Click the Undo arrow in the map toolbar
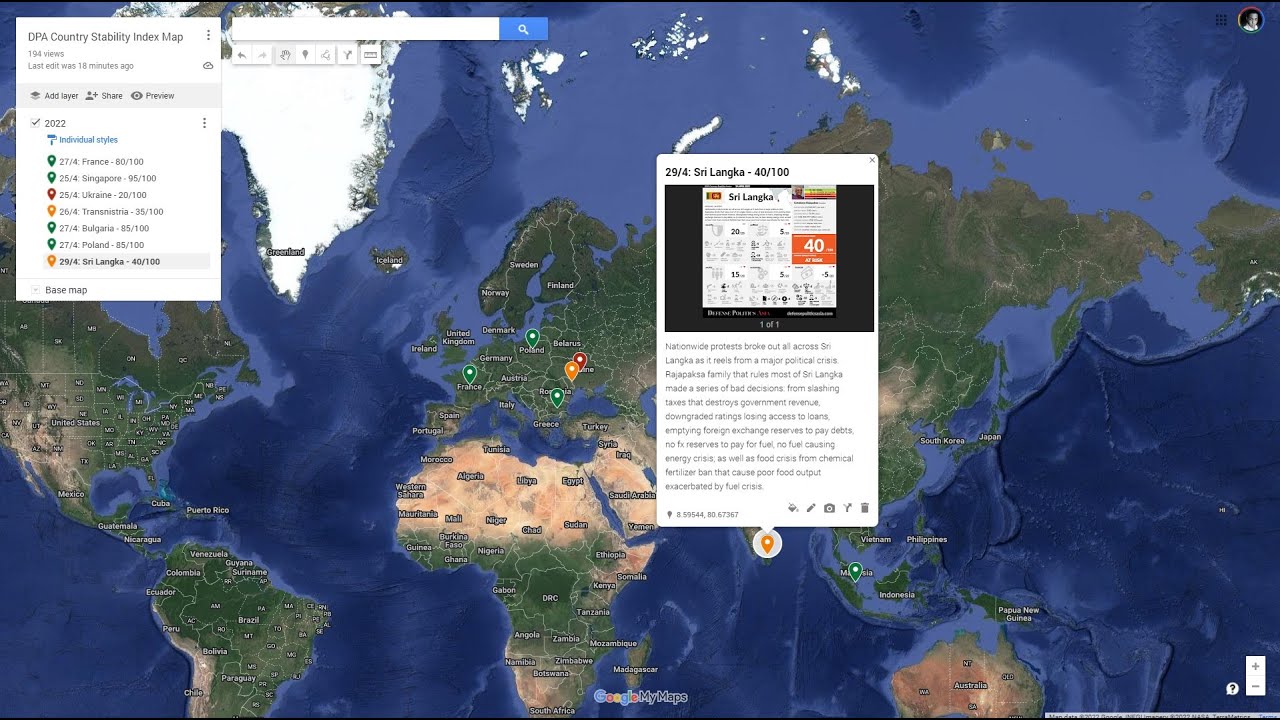 tap(242, 55)
